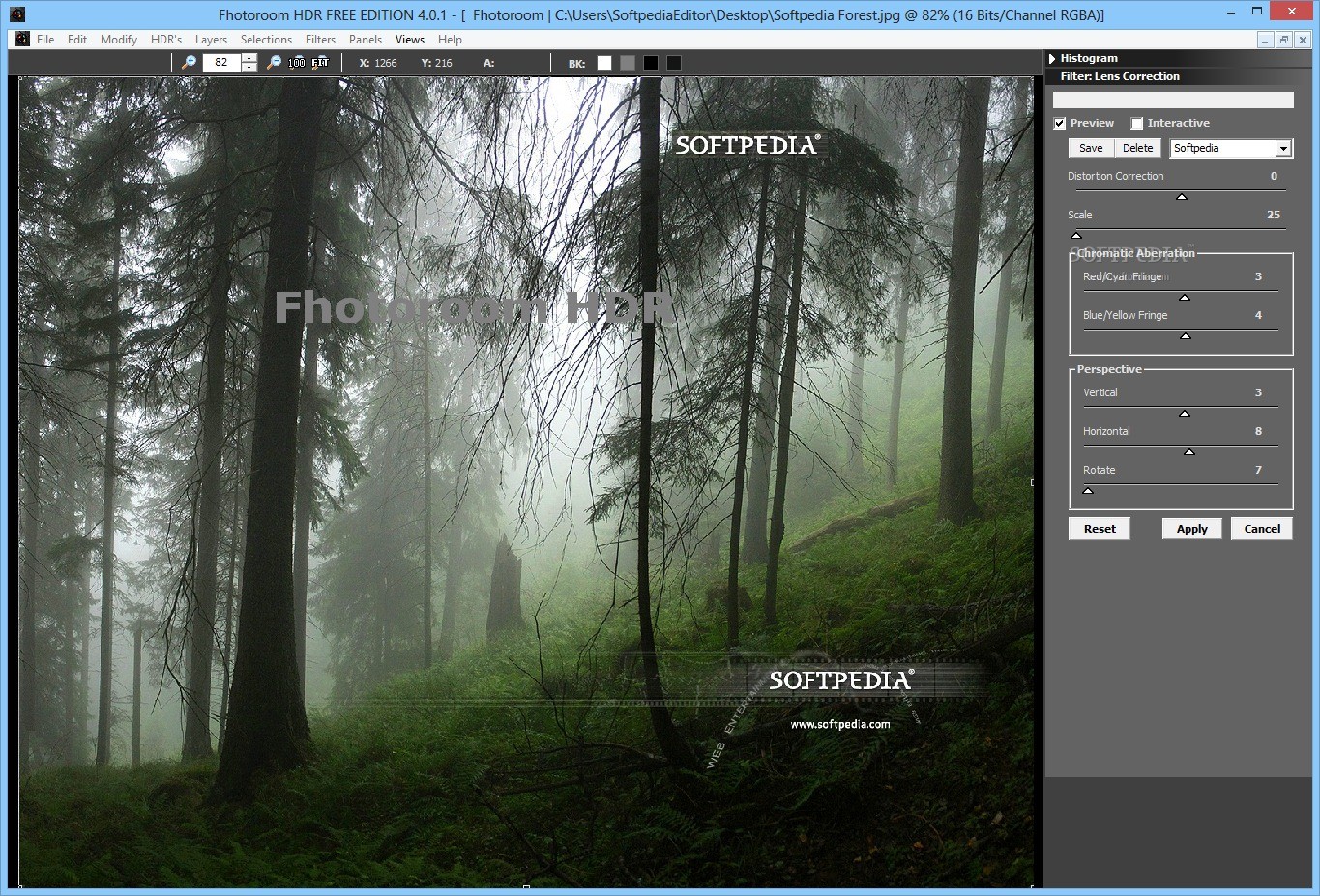The height and width of the screenshot is (896, 1320).
Task: Select the gray background swatch
Action: point(628,63)
